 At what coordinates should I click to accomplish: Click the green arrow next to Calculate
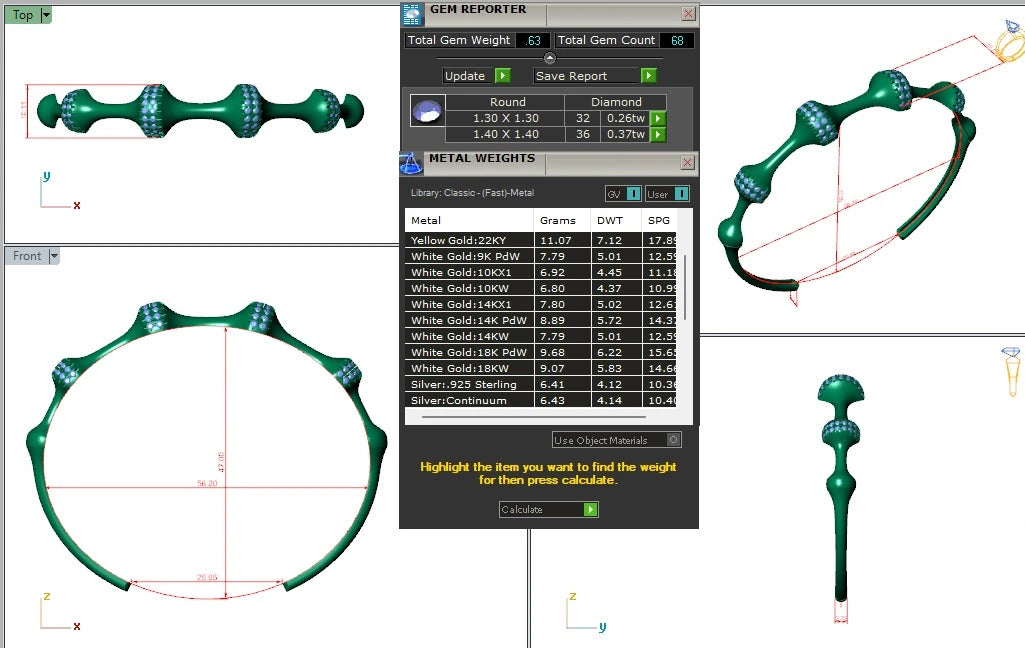pos(591,509)
